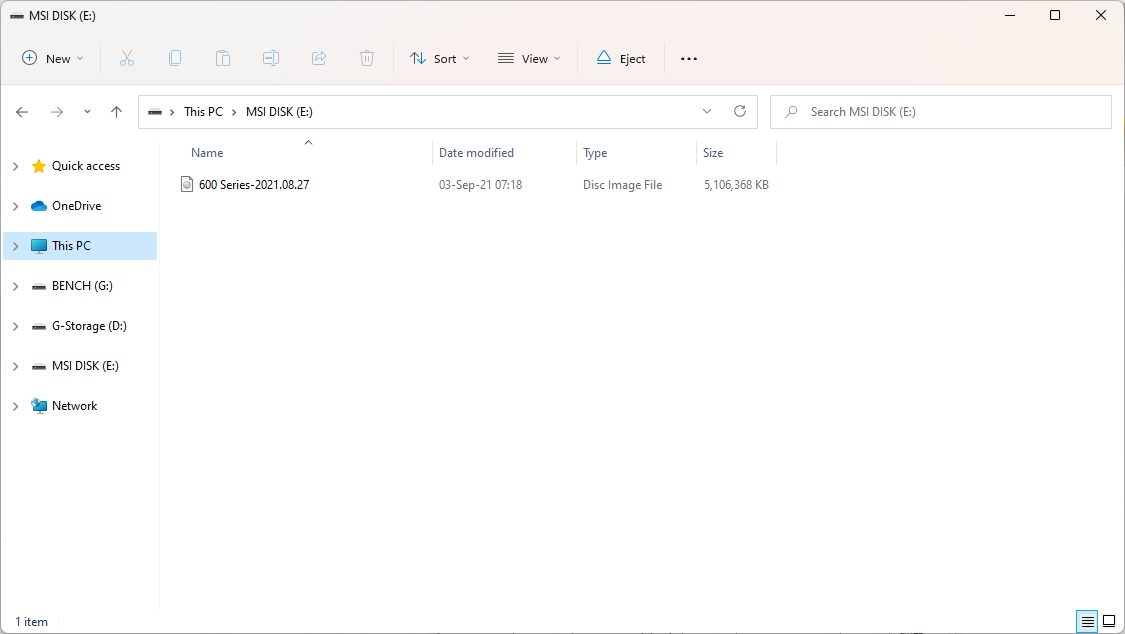Select BENCH (G:) in navigation pane
The width and height of the screenshot is (1125, 634).
point(80,285)
